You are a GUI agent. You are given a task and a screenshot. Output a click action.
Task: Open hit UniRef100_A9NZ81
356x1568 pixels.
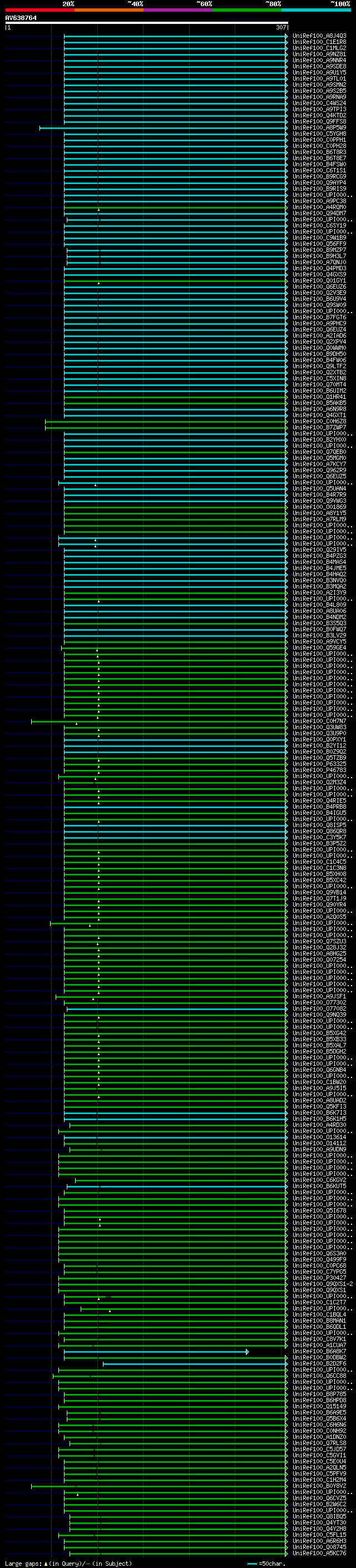pyautogui.click(x=319, y=54)
